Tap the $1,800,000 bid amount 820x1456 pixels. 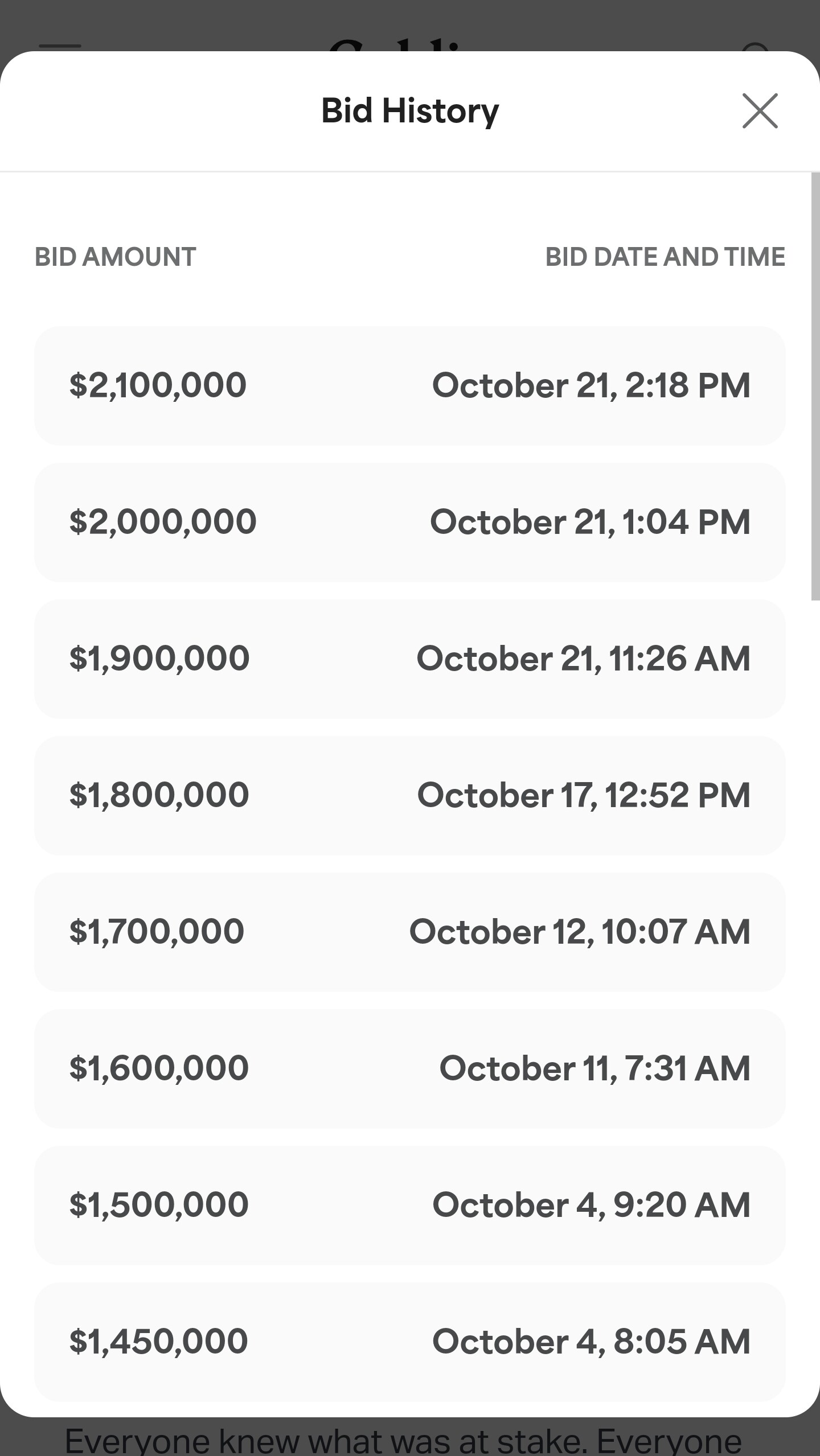click(159, 795)
